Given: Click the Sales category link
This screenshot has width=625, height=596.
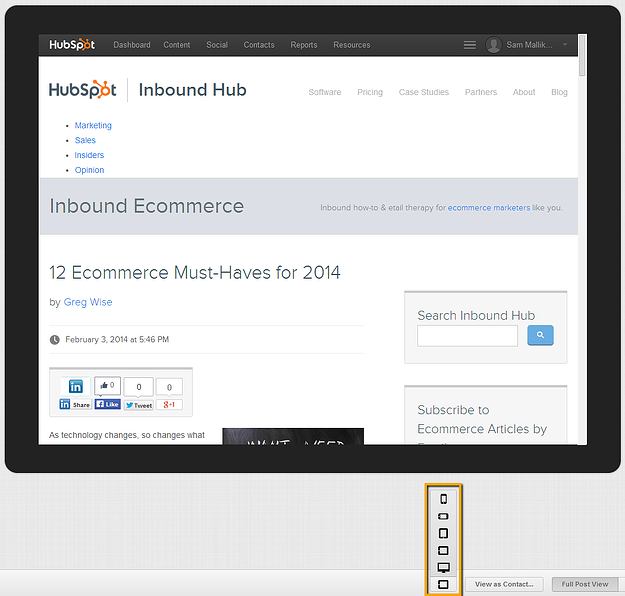Looking at the screenshot, I should 85,140.
